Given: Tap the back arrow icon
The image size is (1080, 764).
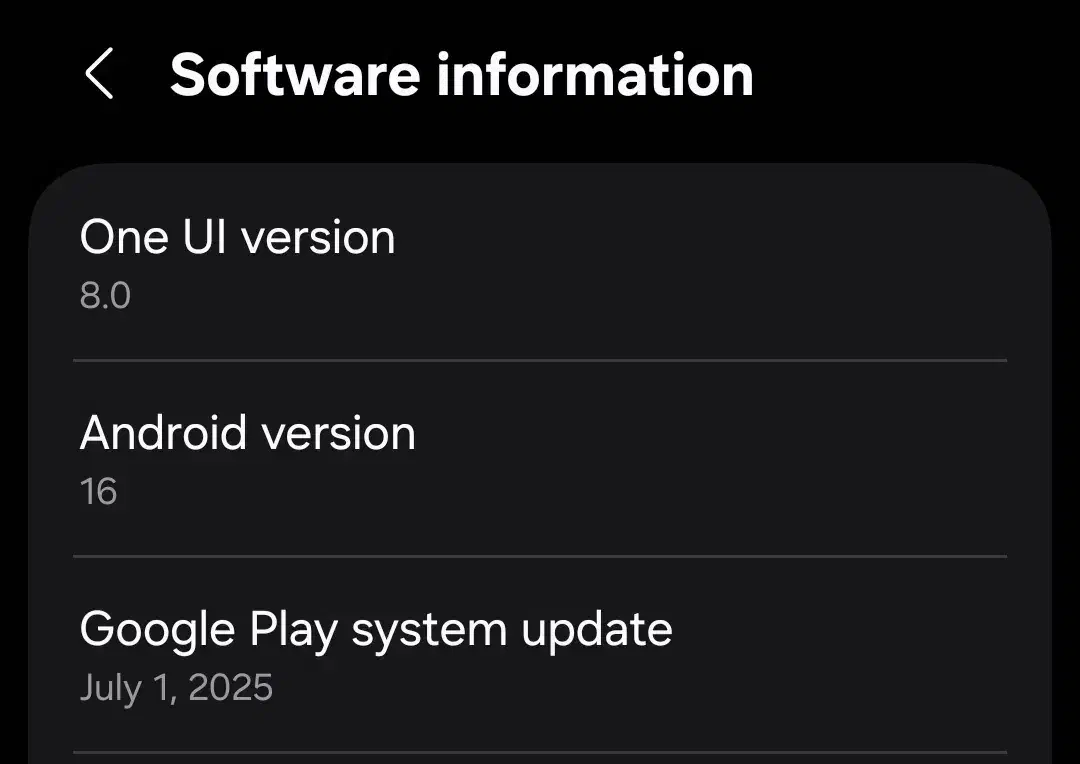Looking at the screenshot, I should 99,75.
